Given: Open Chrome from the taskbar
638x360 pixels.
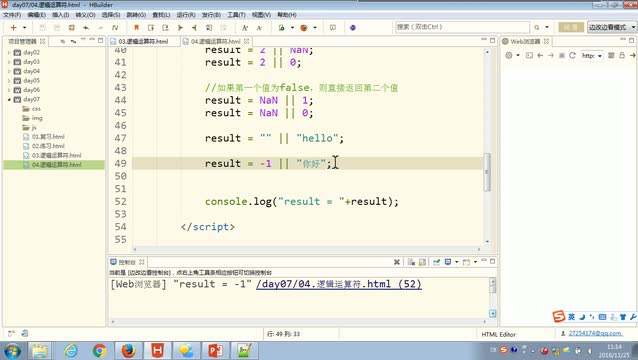Looking at the screenshot, I should pos(99,350).
